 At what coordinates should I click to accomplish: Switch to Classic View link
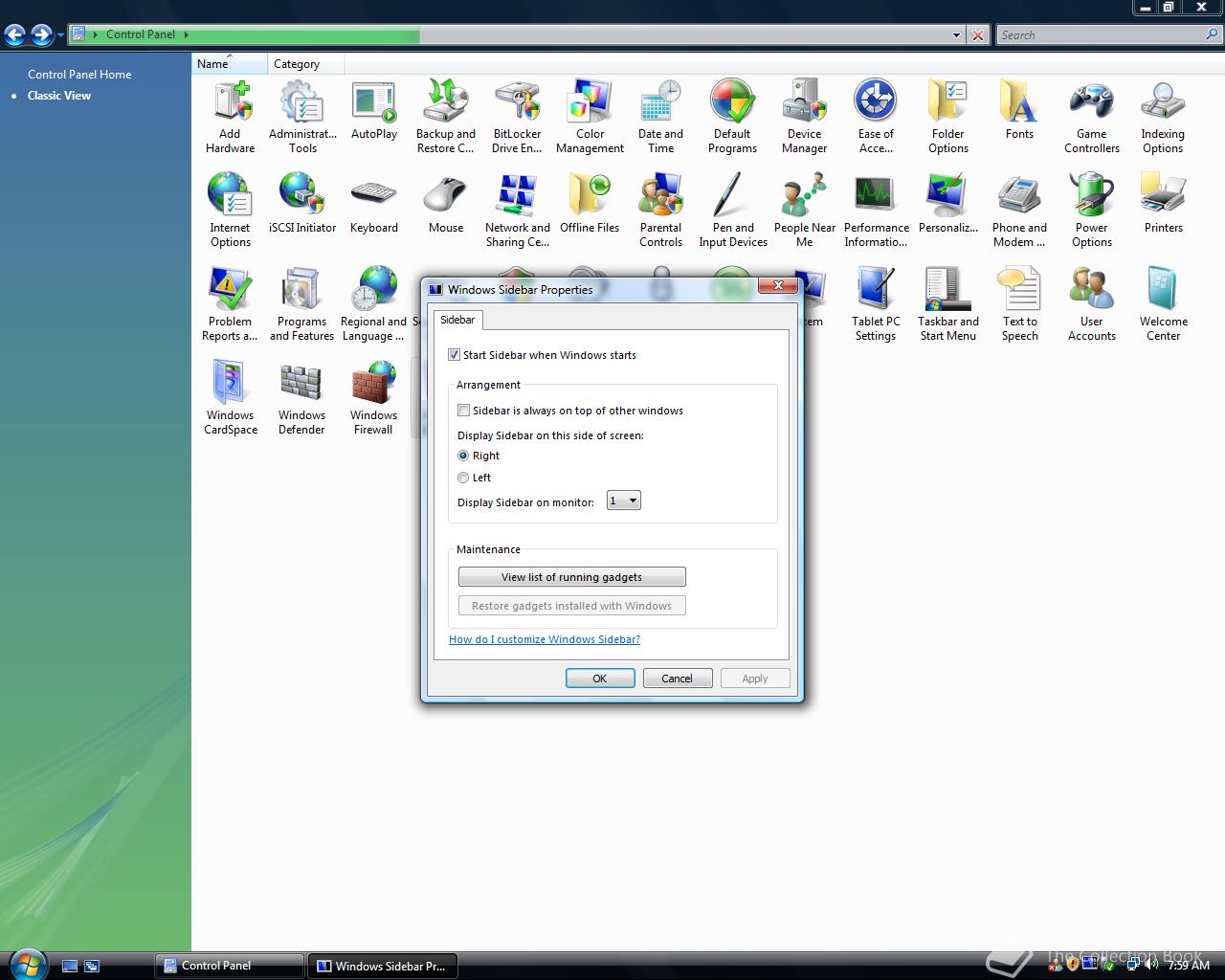[59, 96]
